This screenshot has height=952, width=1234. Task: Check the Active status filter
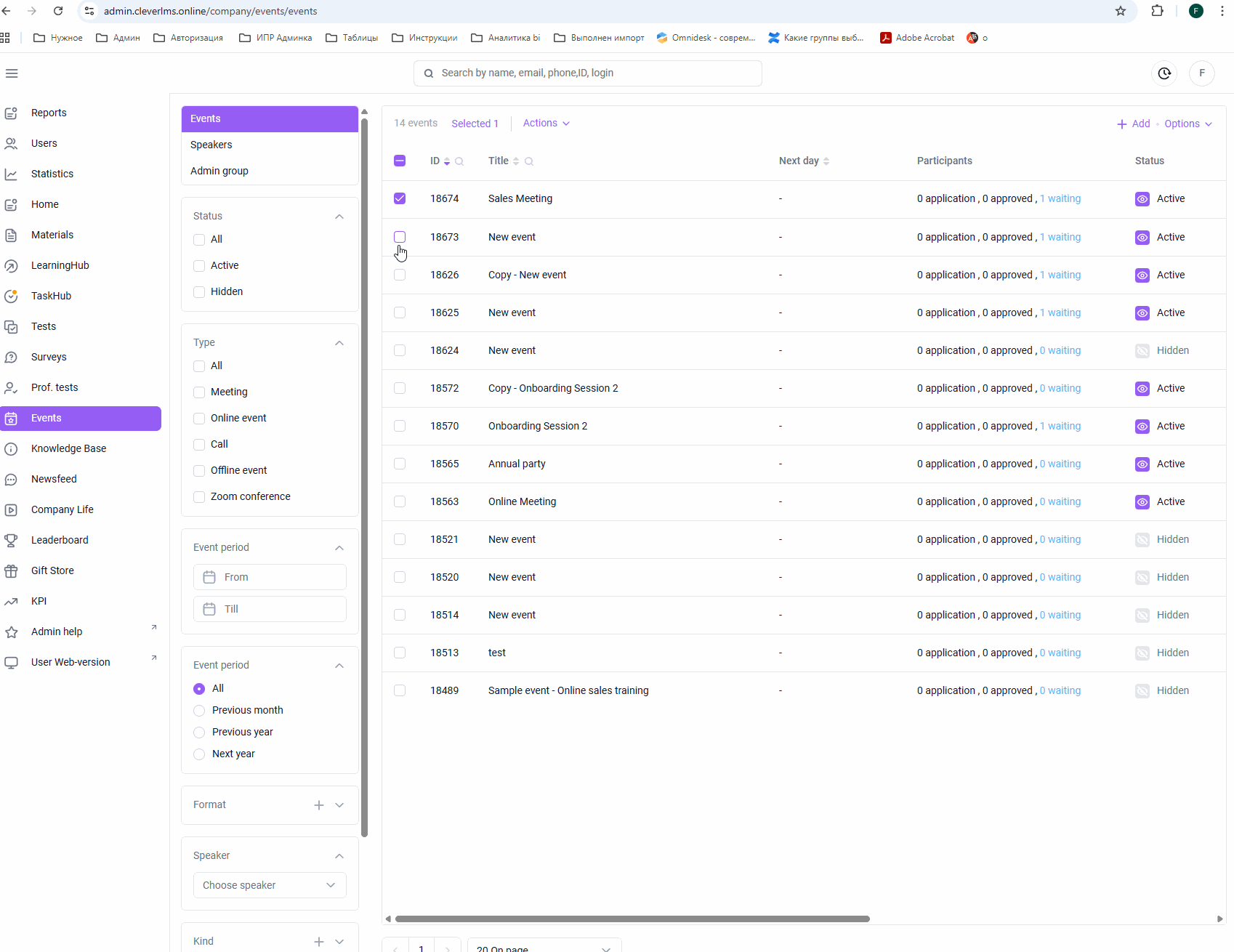[x=199, y=266]
